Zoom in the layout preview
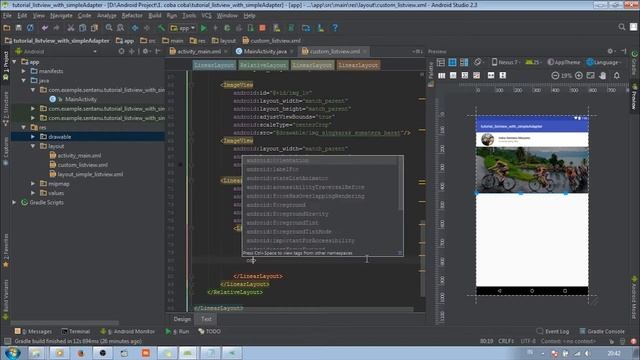This screenshot has width=640, height=360. tap(579, 76)
